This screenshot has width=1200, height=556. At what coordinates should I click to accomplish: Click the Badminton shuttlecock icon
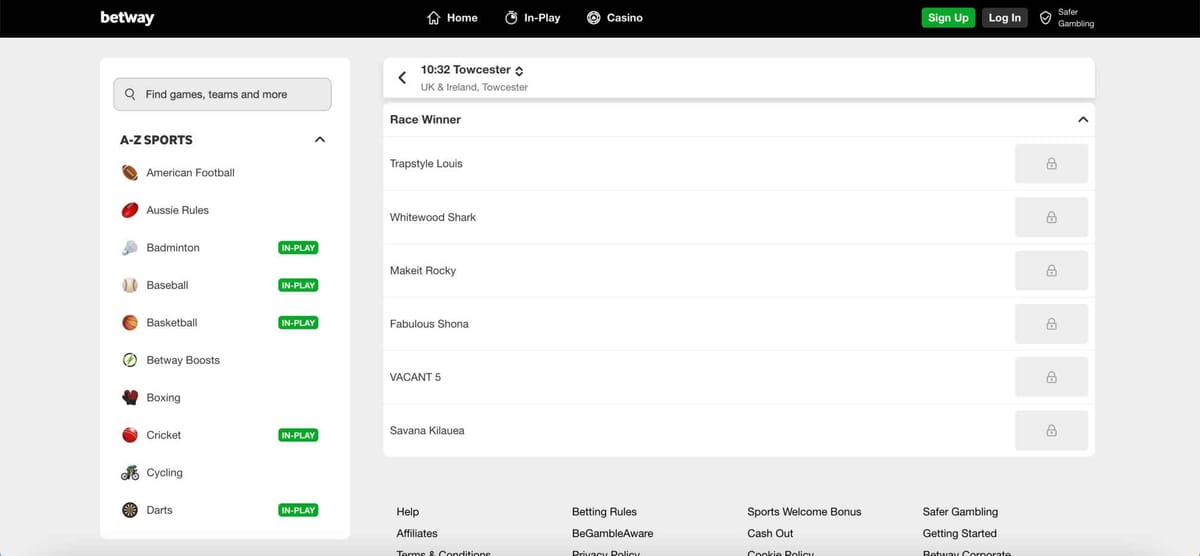(130, 248)
